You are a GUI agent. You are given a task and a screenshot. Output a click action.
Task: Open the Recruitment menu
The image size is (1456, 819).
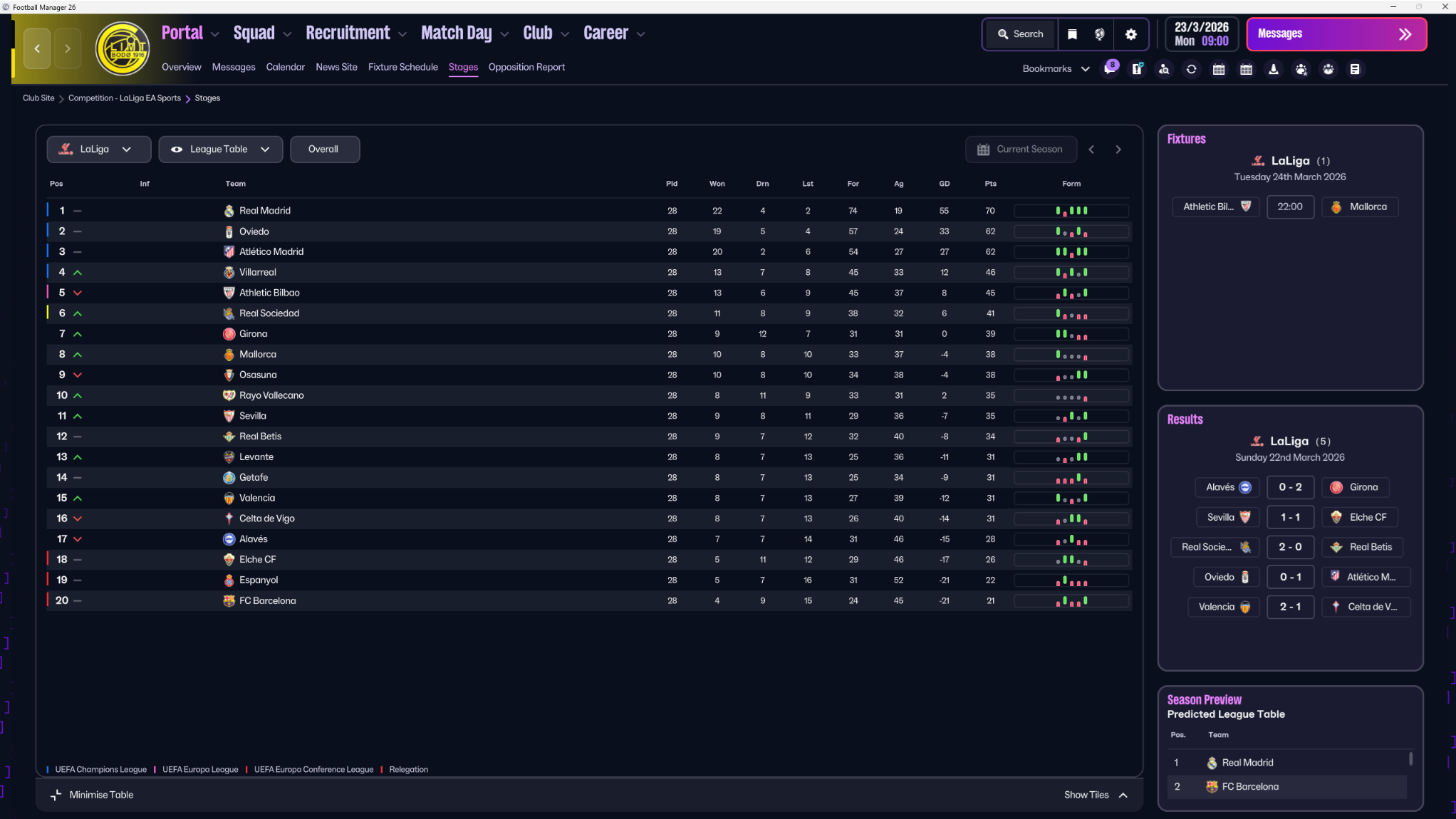pyautogui.click(x=348, y=33)
